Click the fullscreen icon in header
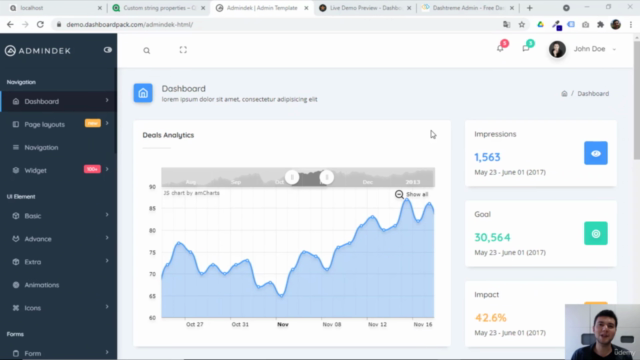640x360 pixels. (183, 50)
